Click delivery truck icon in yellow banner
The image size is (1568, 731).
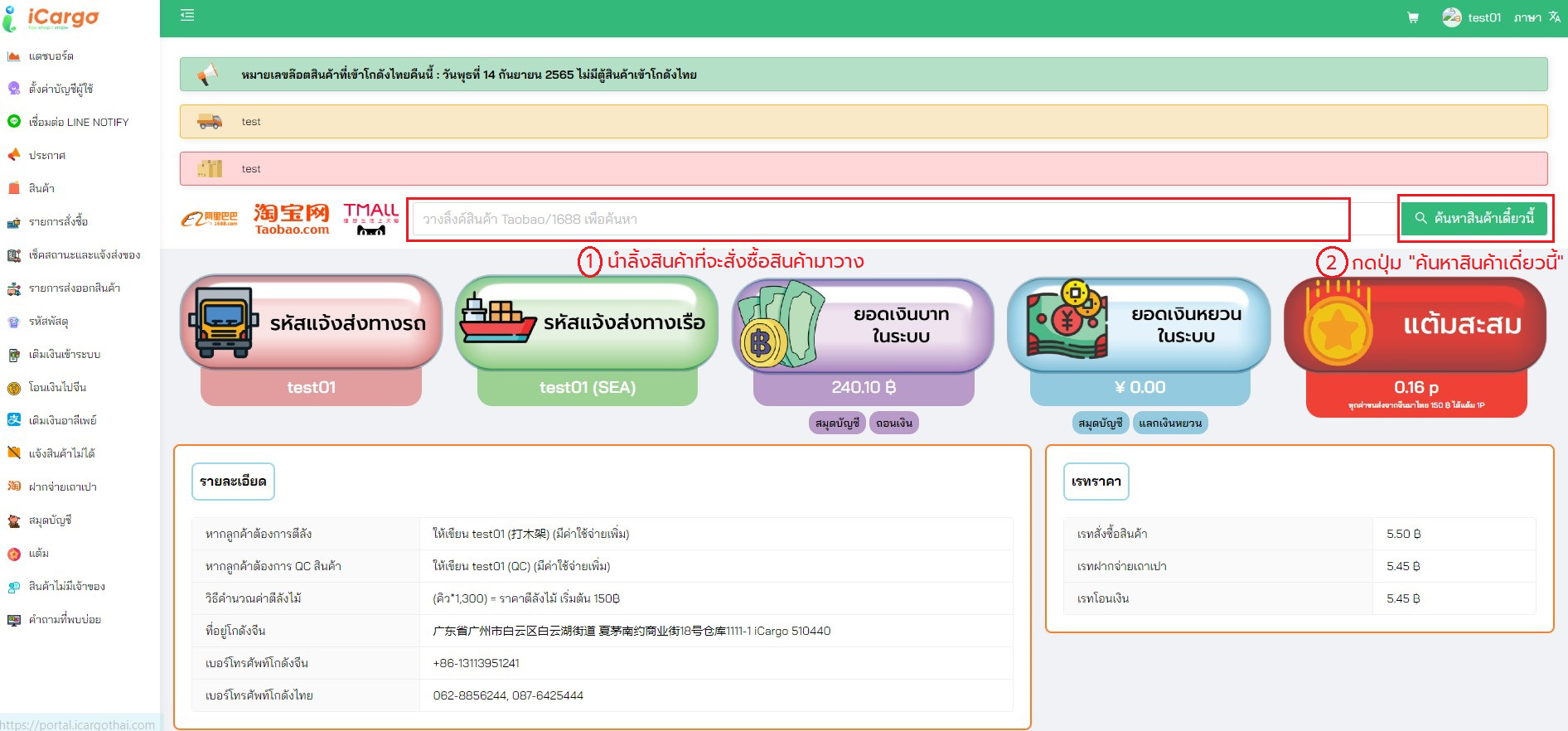(x=210, y=122)
